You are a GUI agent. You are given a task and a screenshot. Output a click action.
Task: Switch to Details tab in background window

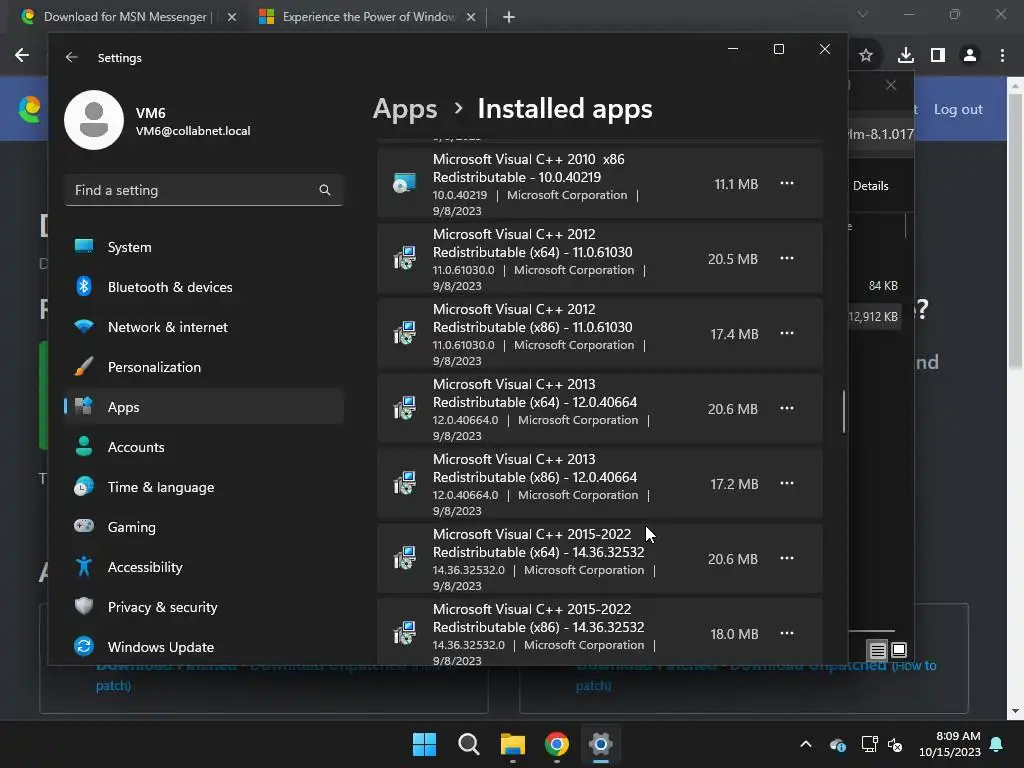click(871, 186)
